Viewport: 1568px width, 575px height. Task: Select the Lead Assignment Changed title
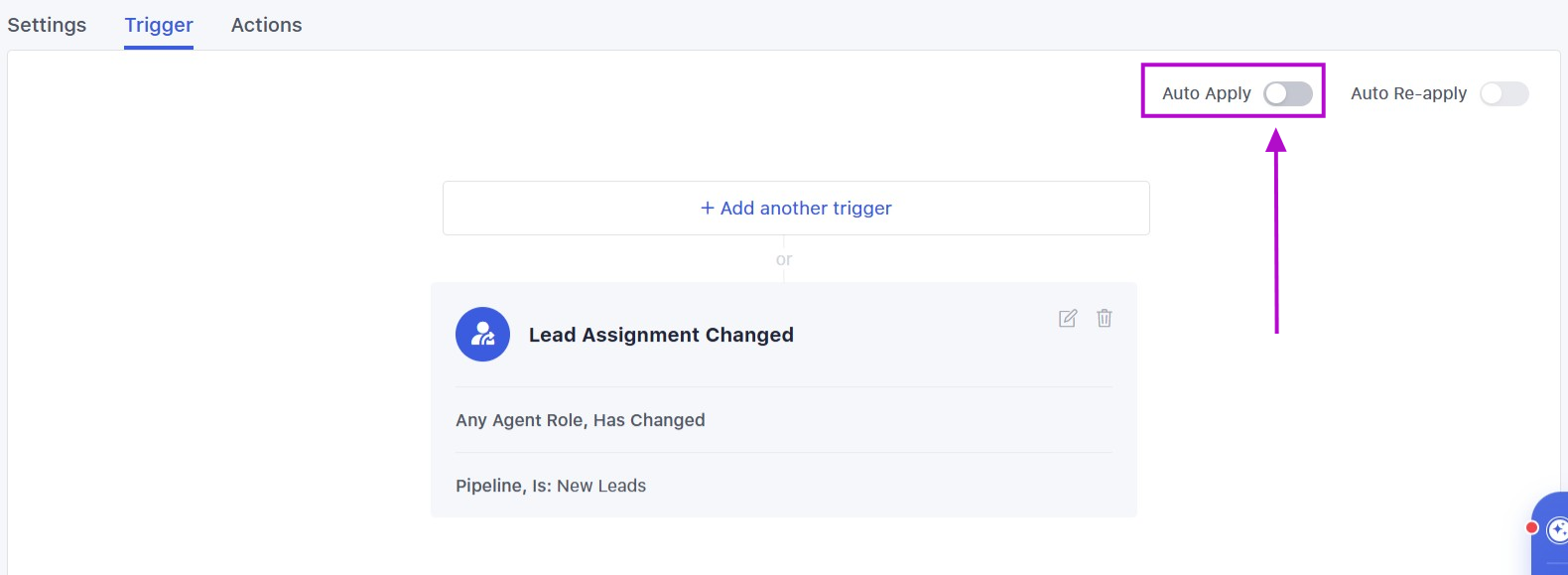click(661, 335)
